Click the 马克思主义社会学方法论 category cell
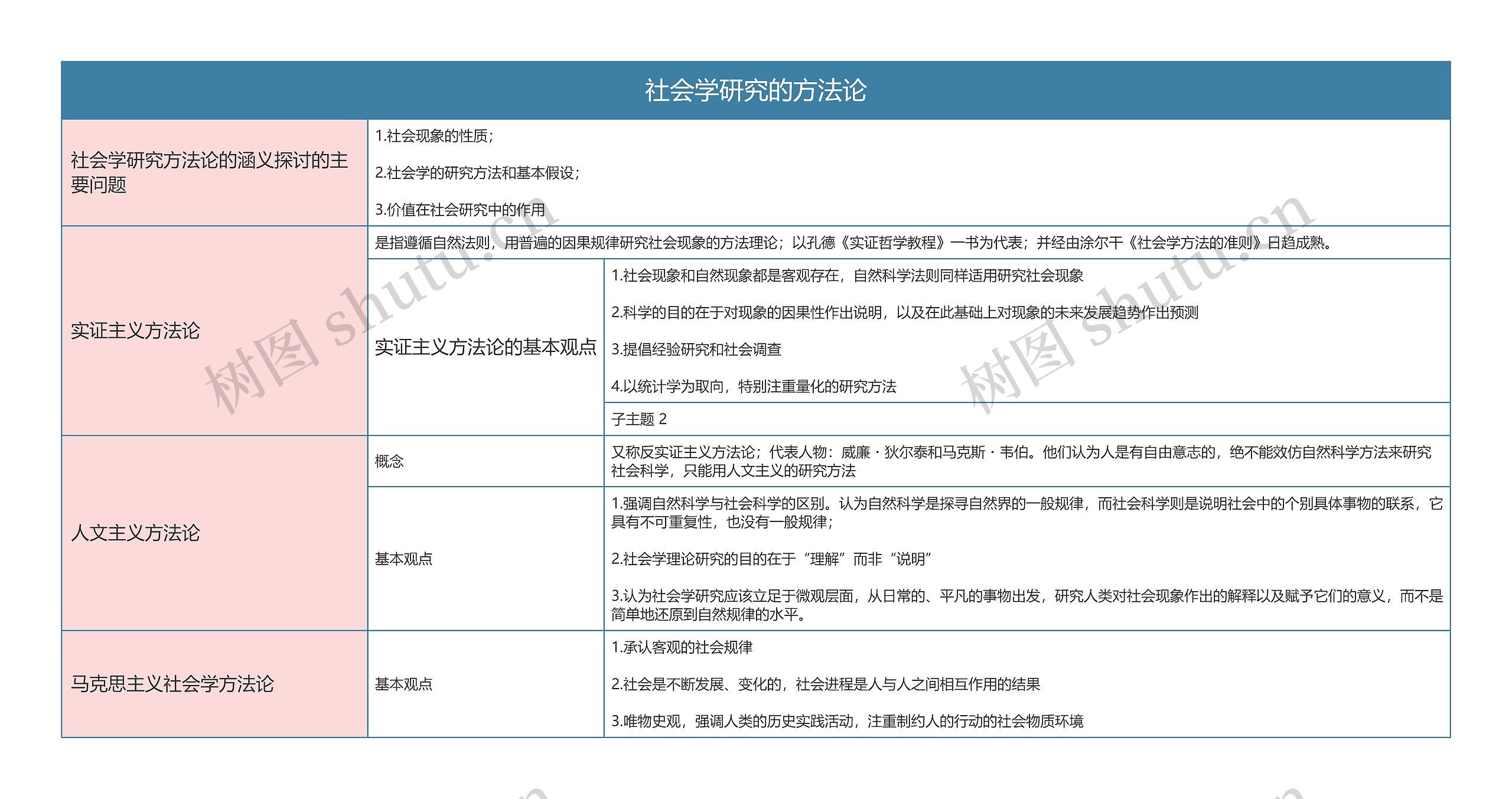The image size is (1512, 799). (214, 684)
